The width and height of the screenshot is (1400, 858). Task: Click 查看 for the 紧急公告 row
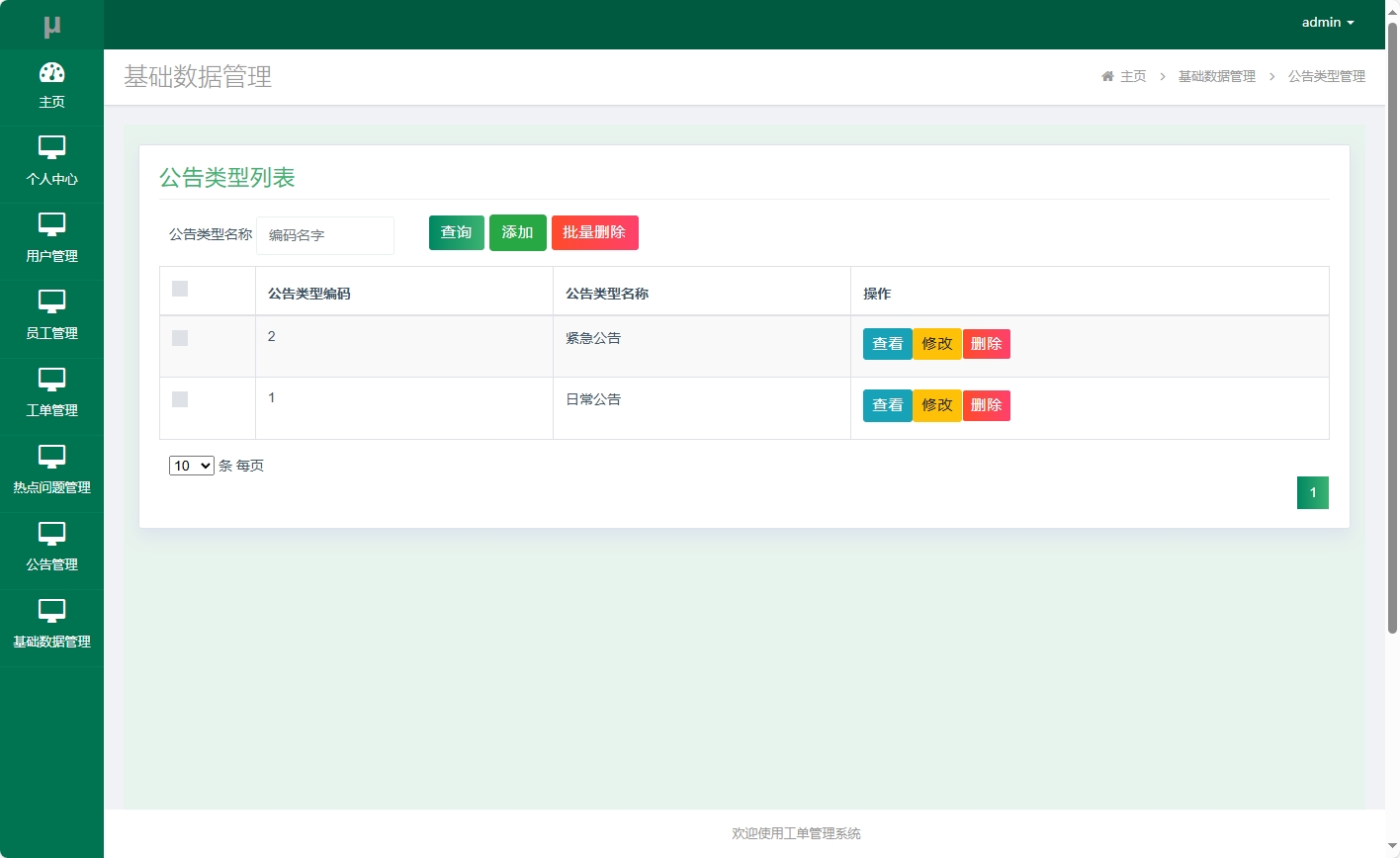[887, 343]
